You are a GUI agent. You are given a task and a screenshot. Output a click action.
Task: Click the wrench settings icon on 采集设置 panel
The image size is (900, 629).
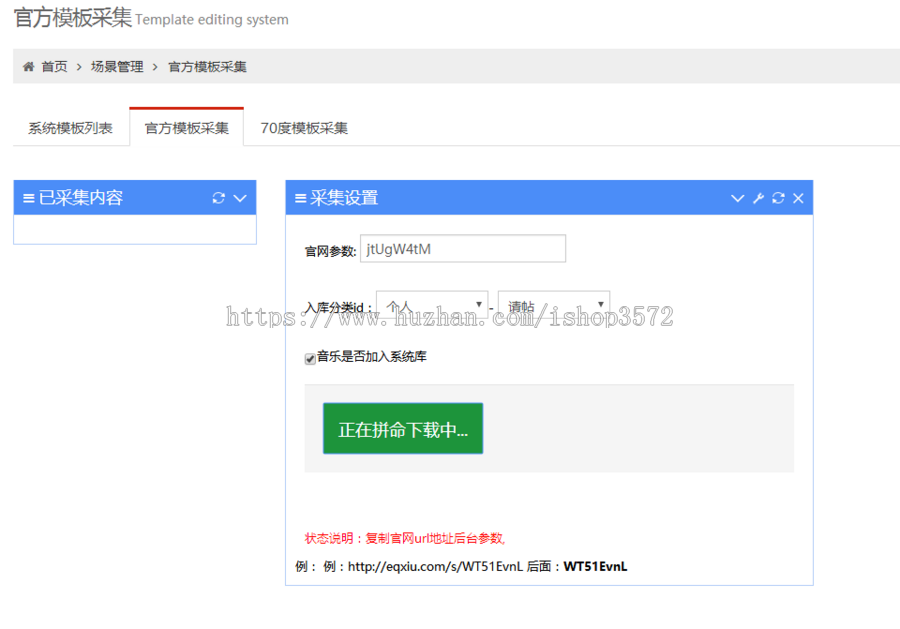pos(757,197)
